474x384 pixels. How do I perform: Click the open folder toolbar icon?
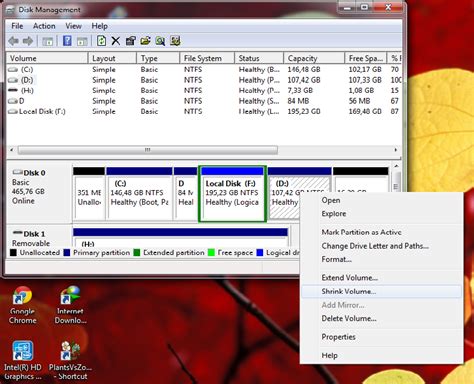pyautogui.click(x=145, y=41)
